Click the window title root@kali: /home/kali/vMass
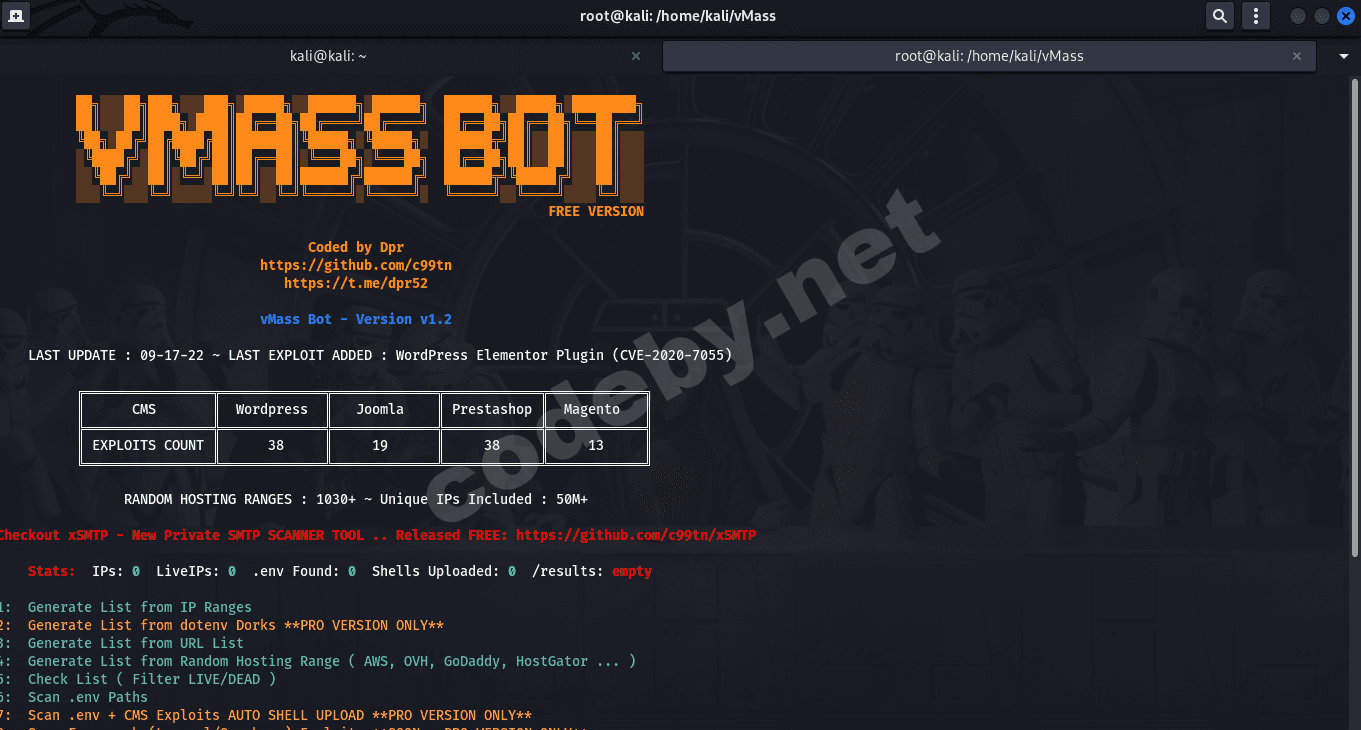This screenshot has width=1361, height=730. click(678, 16)
